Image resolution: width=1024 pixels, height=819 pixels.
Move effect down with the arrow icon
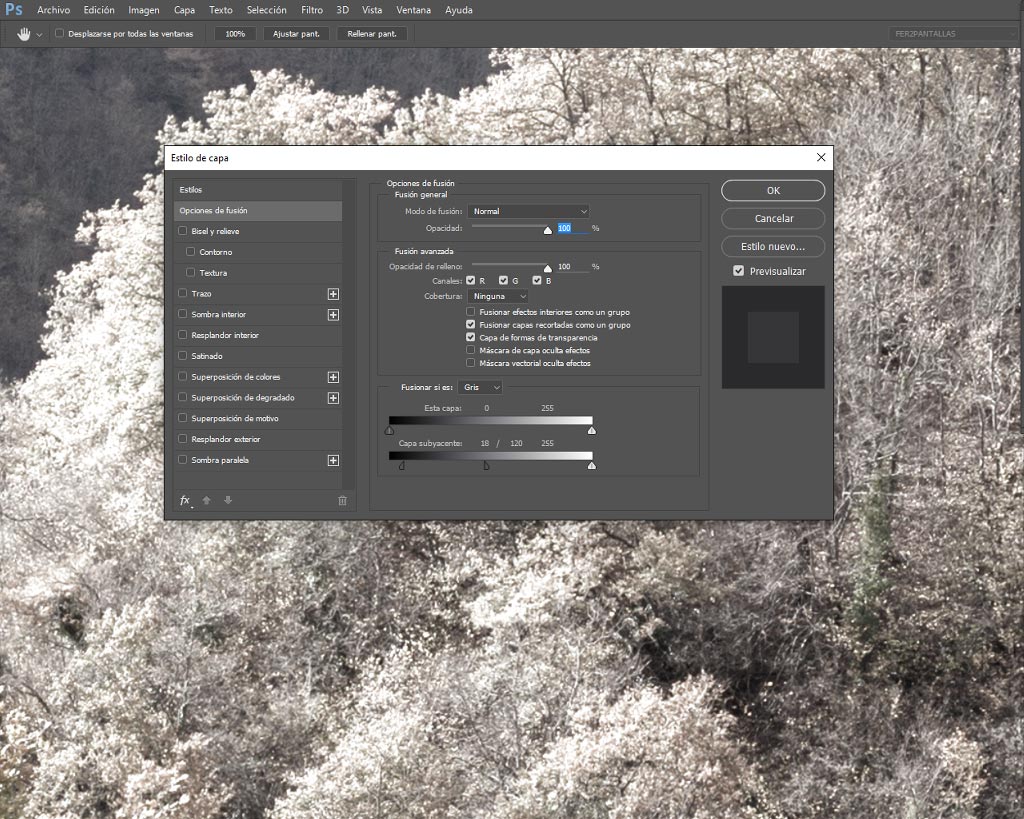click(x=228, y=500)
